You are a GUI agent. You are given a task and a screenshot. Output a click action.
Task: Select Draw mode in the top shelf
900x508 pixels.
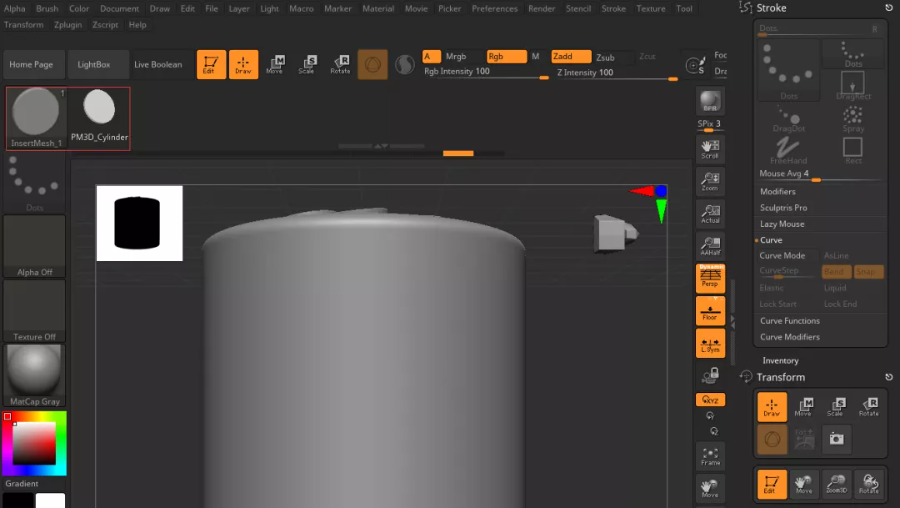[243, 64]
